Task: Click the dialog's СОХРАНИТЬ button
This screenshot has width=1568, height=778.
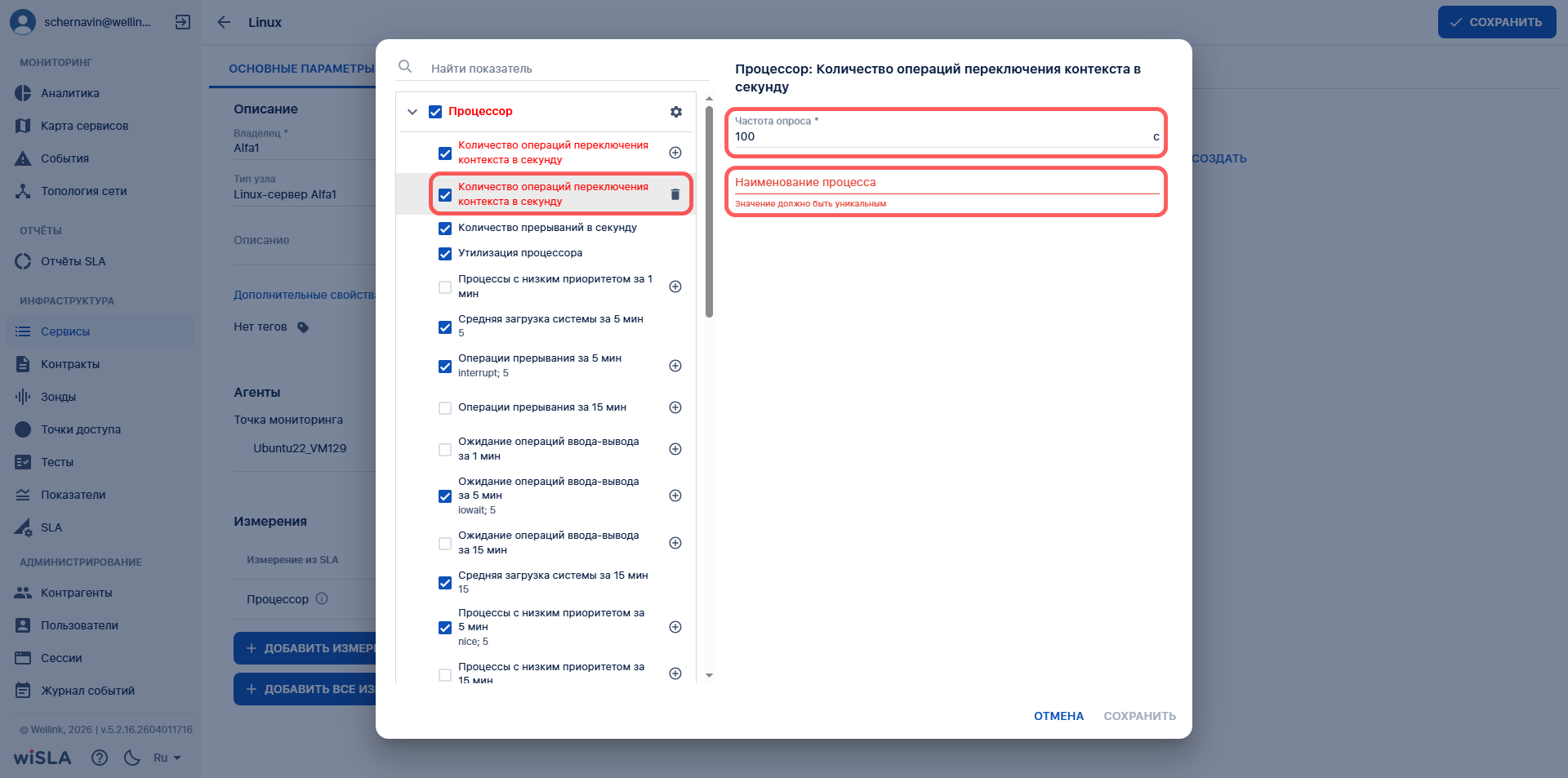Action: pyautogui.click(x=1139, y=716)
